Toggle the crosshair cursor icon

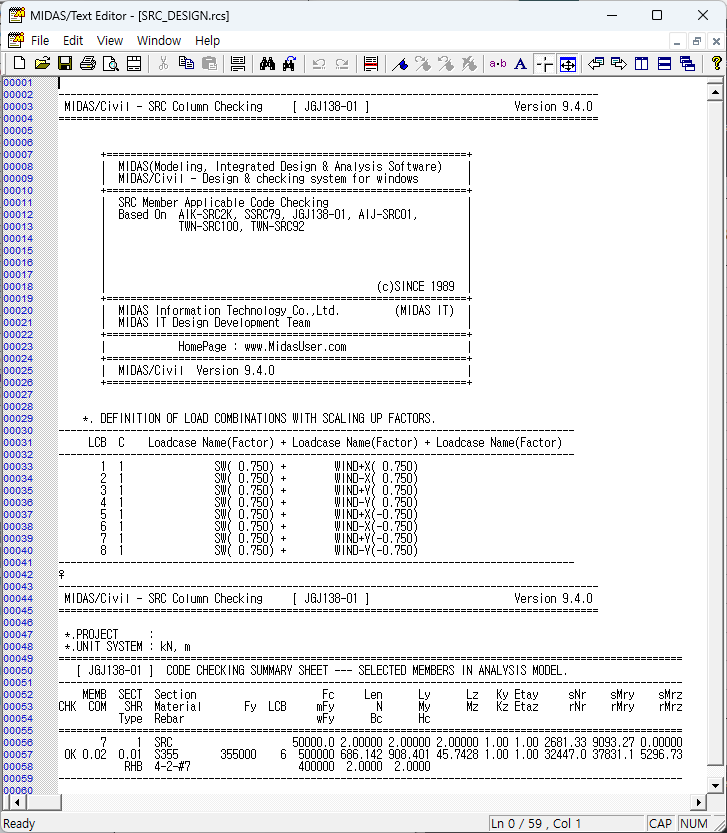(545, 64)
